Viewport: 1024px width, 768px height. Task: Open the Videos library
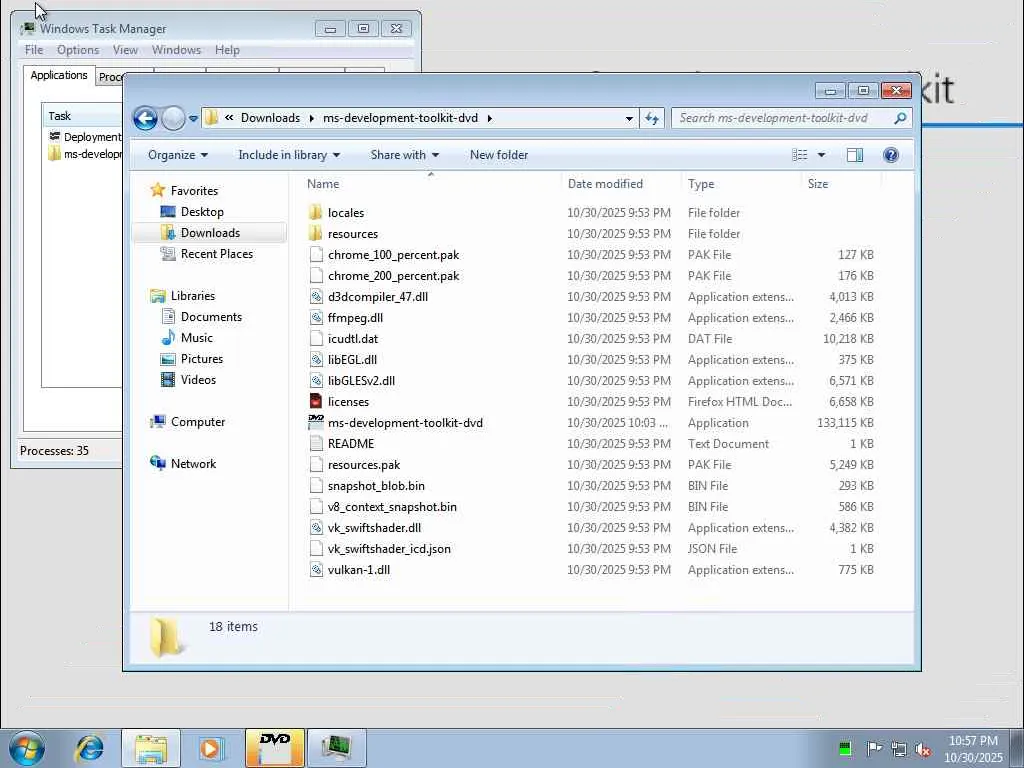[x=198, y=379]
